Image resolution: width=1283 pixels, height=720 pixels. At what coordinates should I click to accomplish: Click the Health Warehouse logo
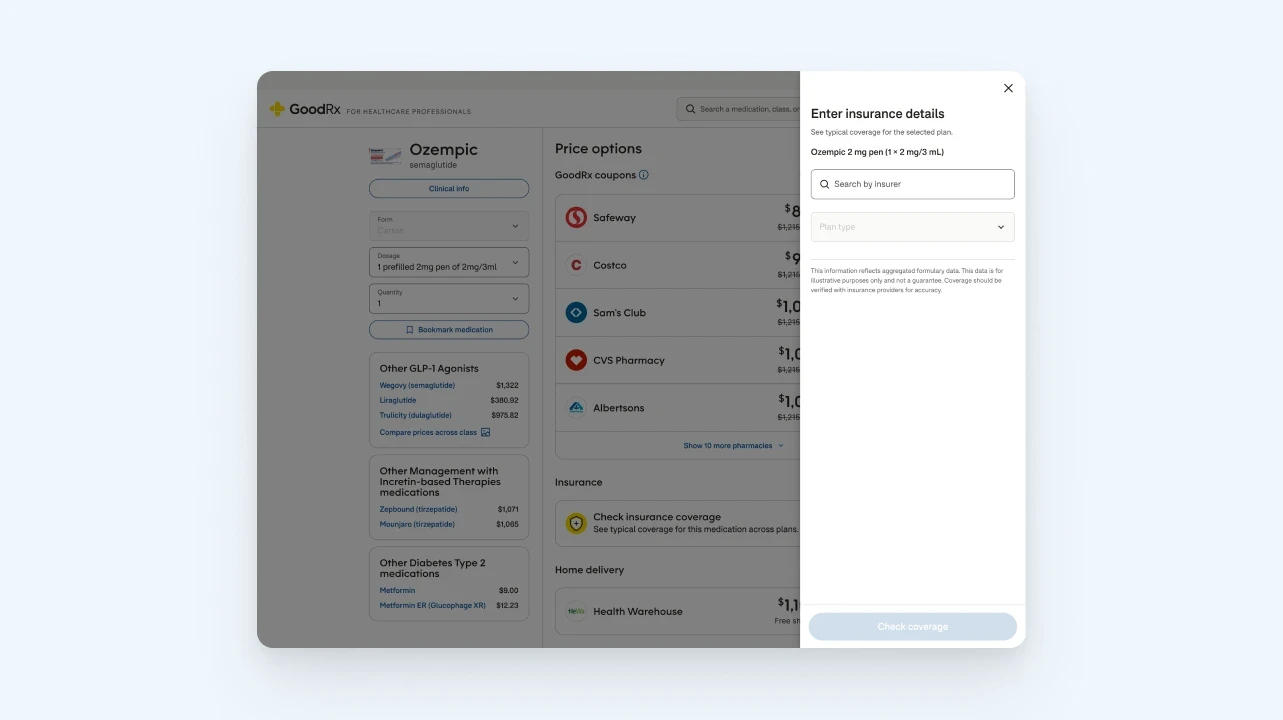point(576,611)
